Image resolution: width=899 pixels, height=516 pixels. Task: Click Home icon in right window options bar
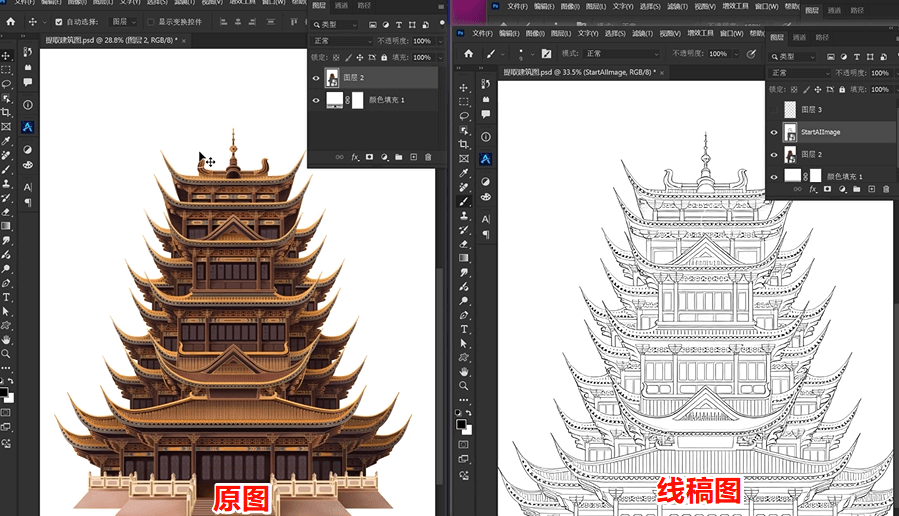click(x=468, y=53)
